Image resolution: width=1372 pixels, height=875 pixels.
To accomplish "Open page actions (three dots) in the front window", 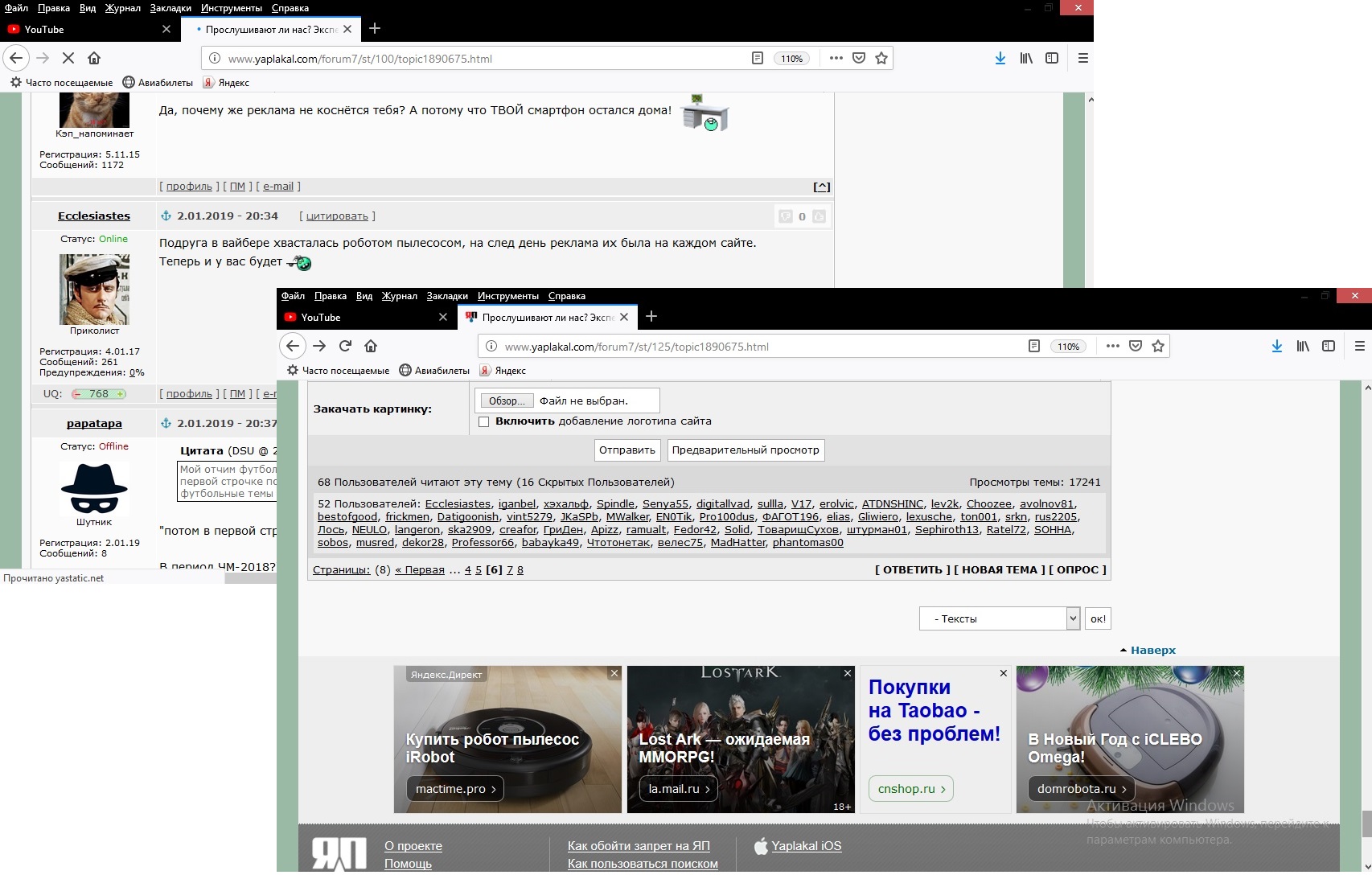I will [1113, 346].
